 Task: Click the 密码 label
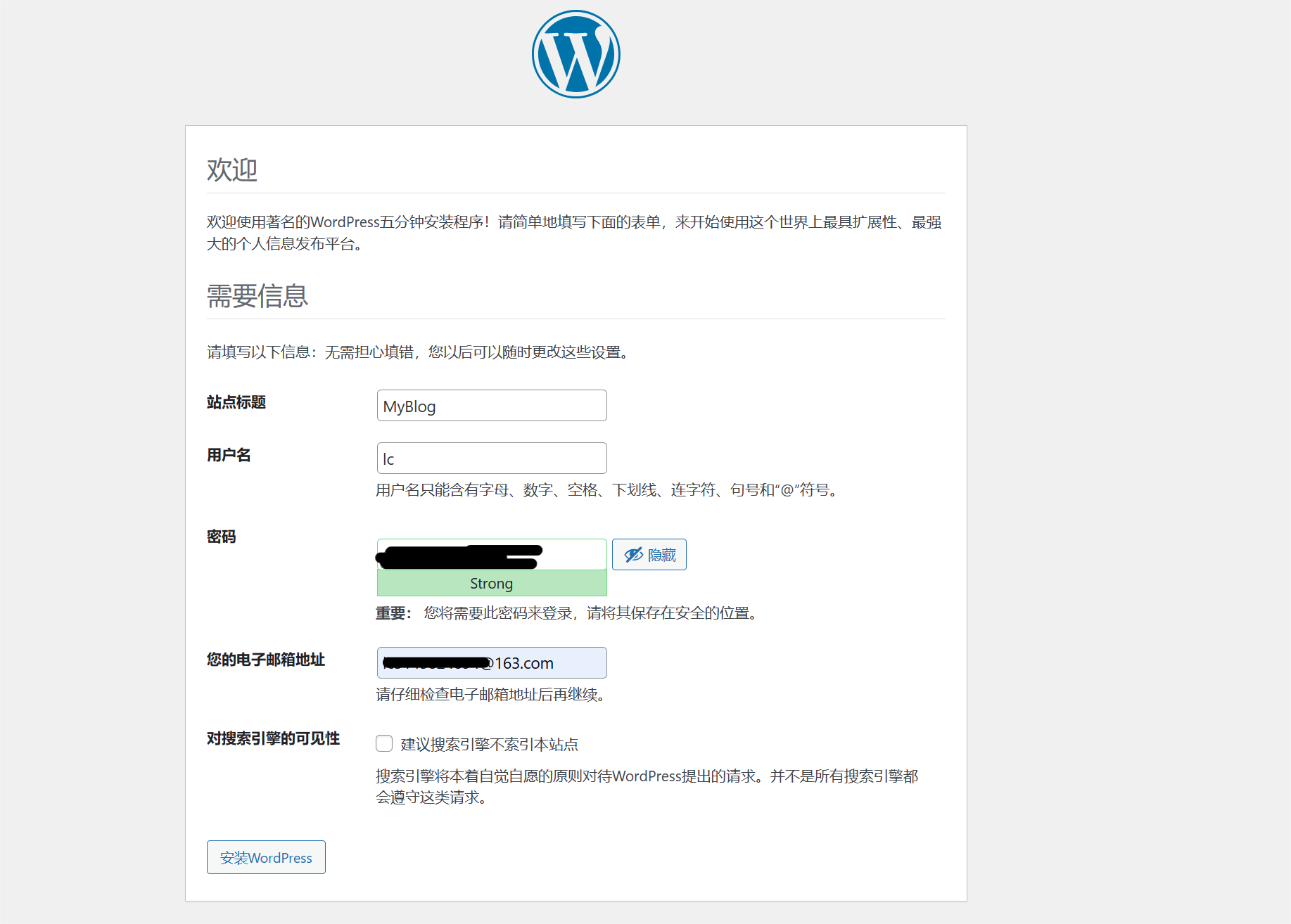point(222,537)
